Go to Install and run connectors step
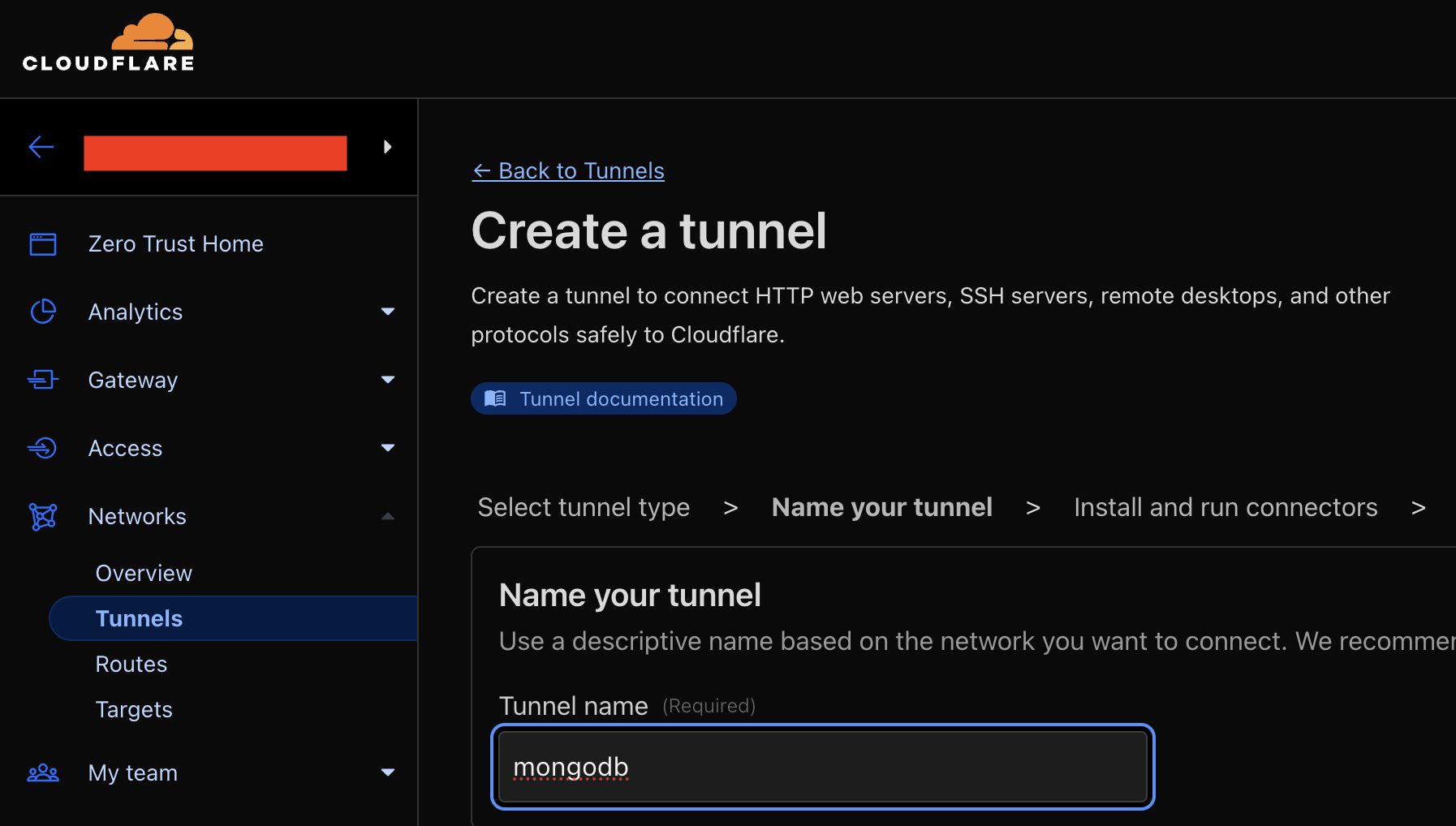Image resolution: width=1456 pixels, height=826 pixels. (x=1226, y=507)
